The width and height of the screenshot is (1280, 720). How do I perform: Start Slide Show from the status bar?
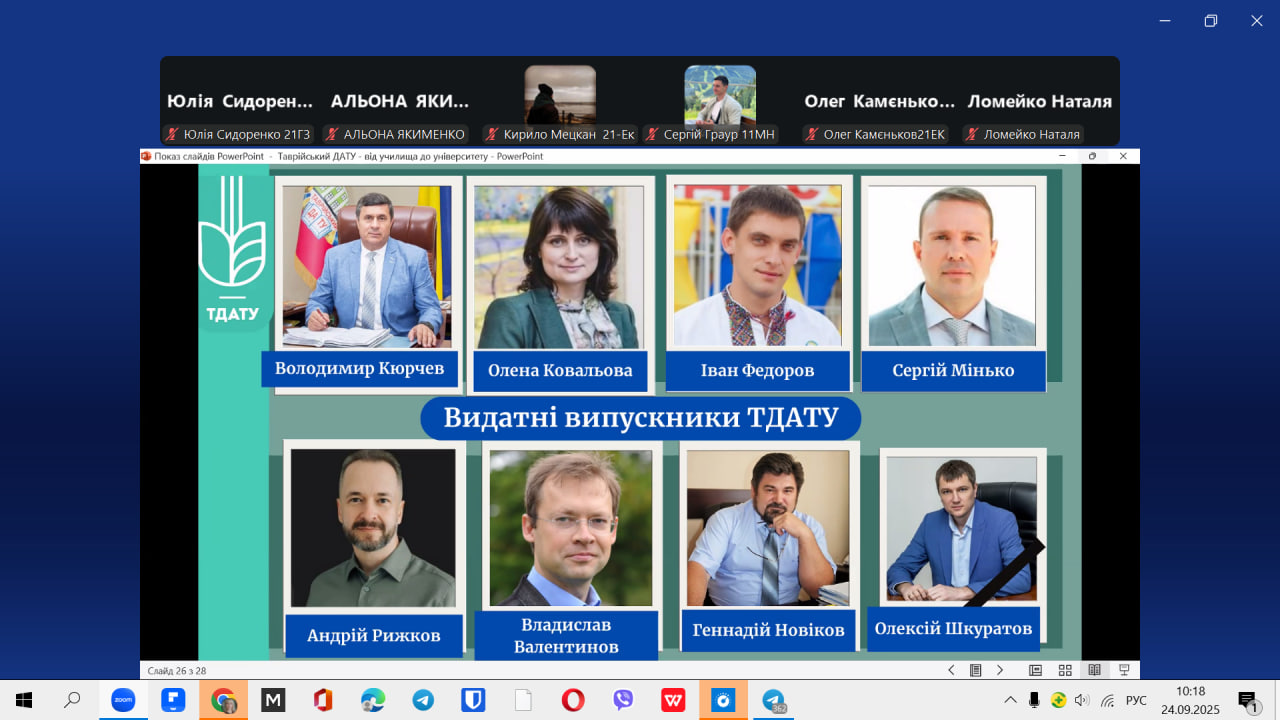tap(1124, 670)
